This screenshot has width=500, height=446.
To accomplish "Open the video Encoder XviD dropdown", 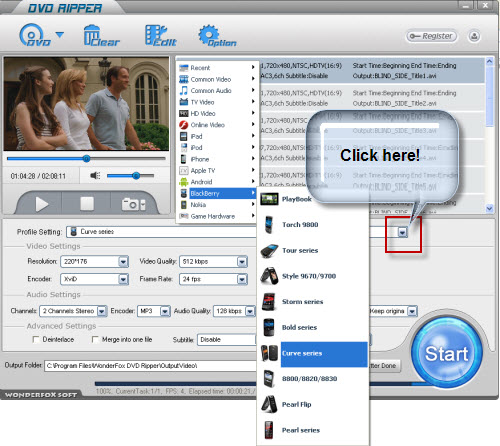I will tap(123, 279).
